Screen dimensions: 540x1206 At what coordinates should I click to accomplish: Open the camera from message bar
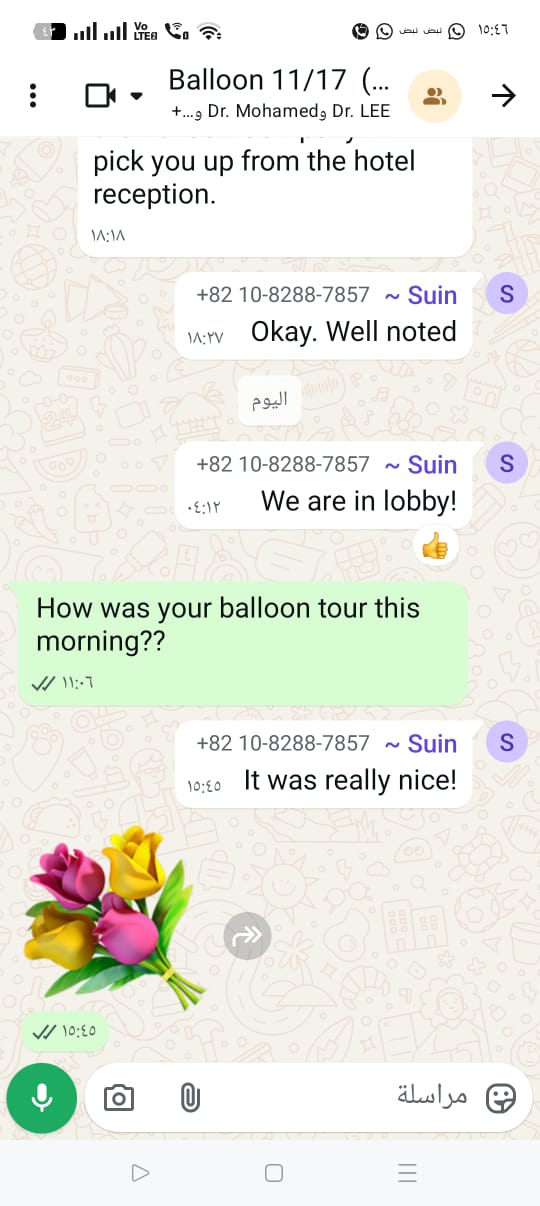pos(119,1098)
